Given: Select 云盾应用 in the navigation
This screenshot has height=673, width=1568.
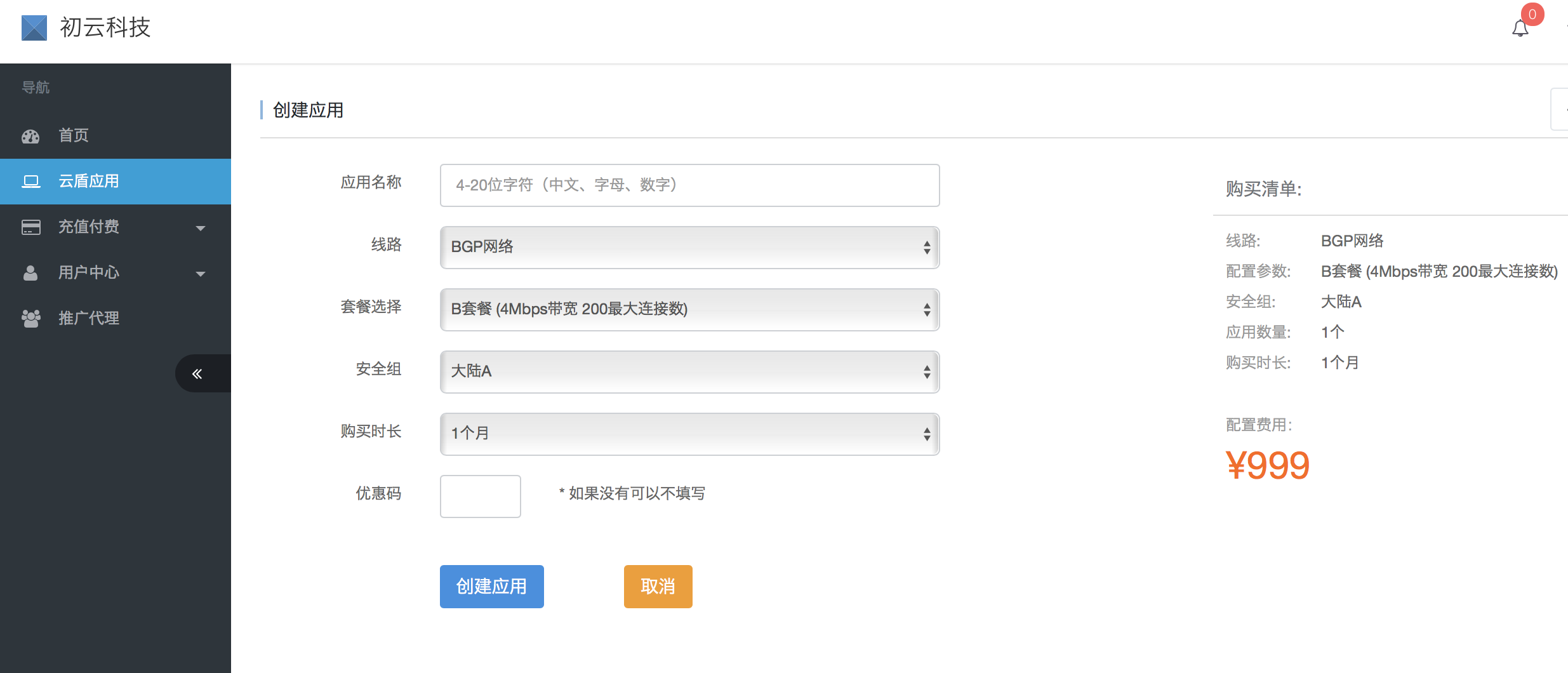Looking at the screenshot, I should 116,182.
